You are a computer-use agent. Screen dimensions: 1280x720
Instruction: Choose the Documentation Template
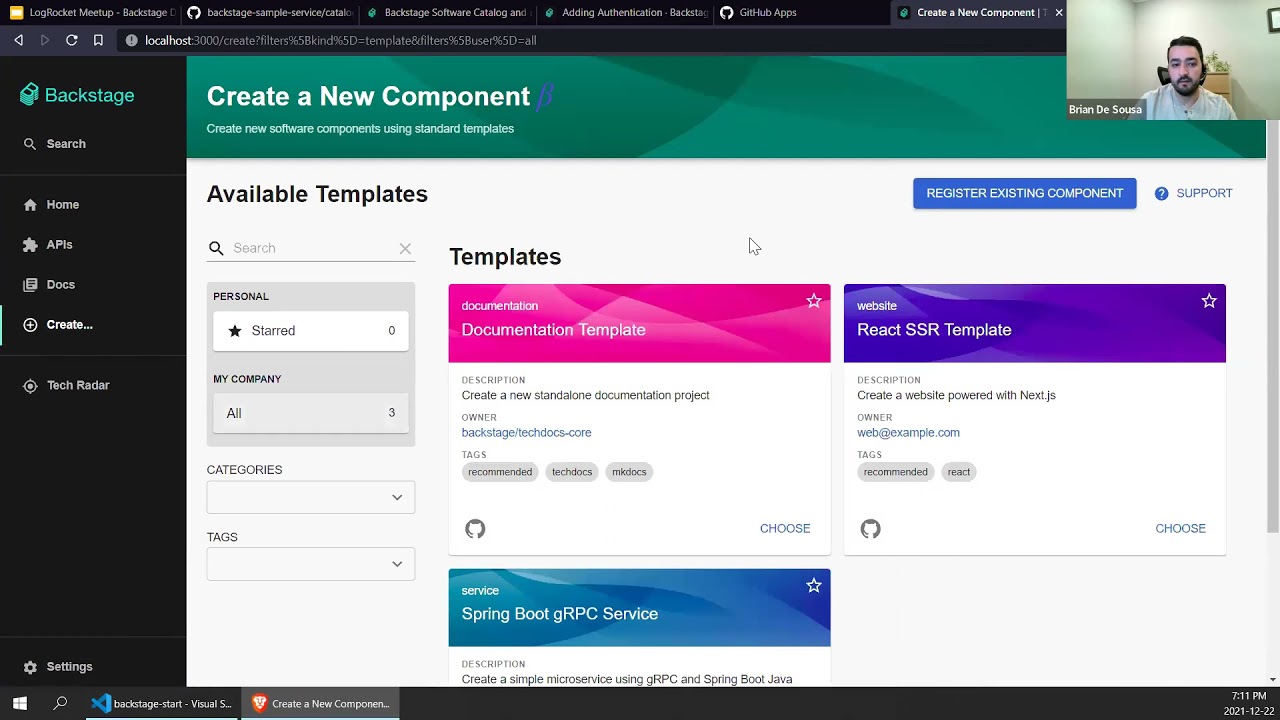[785, 528]
